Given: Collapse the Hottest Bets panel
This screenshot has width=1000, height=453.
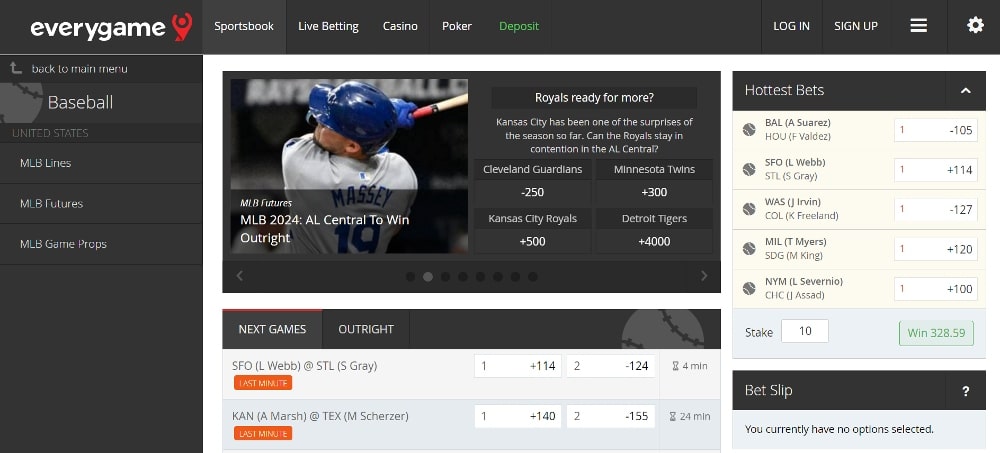Looking at the screenshot, I should (966, 91).
